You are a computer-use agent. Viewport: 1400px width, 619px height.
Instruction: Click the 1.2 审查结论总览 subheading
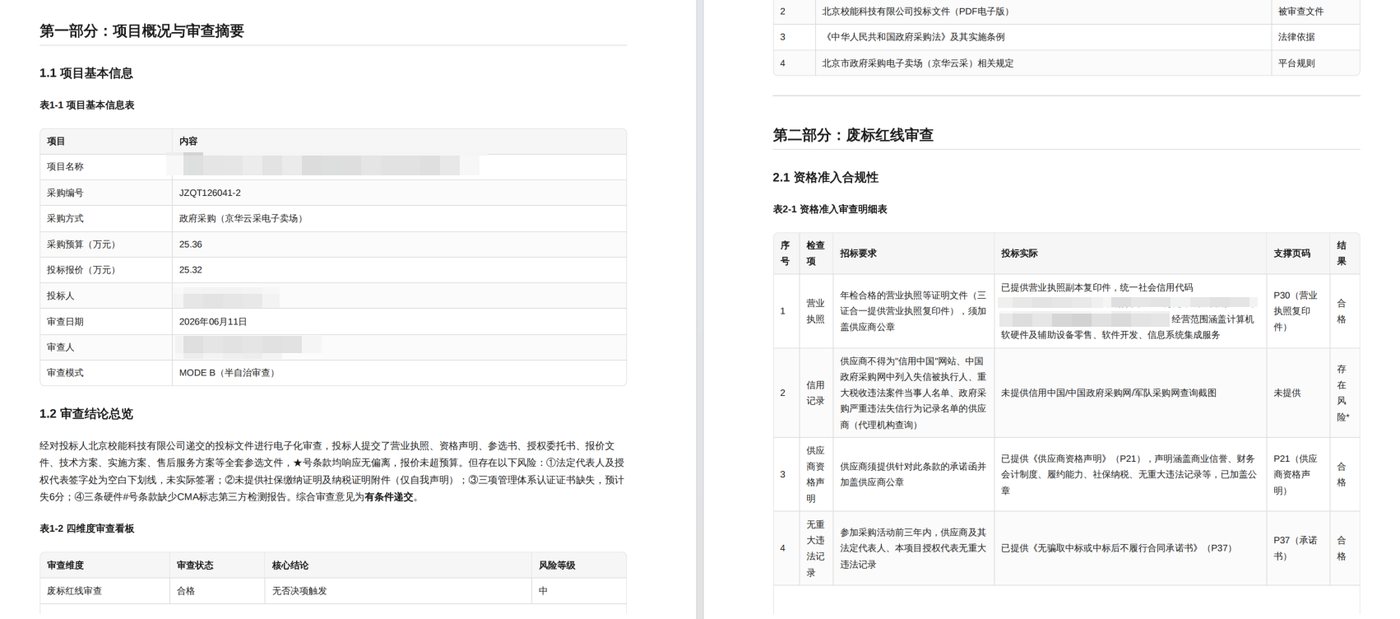click(86, 414)
